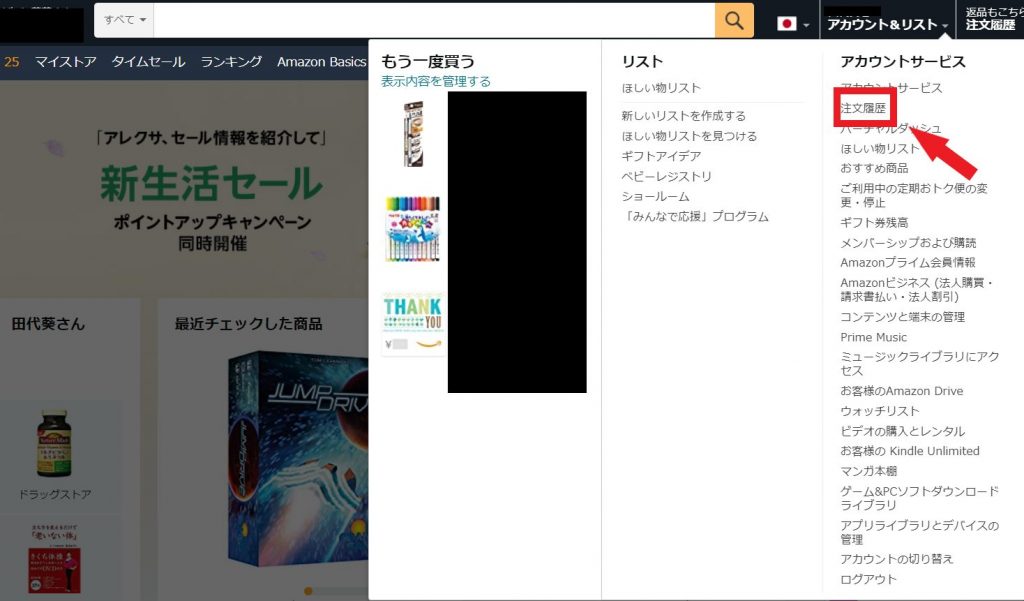
Task: Open ランキング in navigation bar
Action: (231, 62)
